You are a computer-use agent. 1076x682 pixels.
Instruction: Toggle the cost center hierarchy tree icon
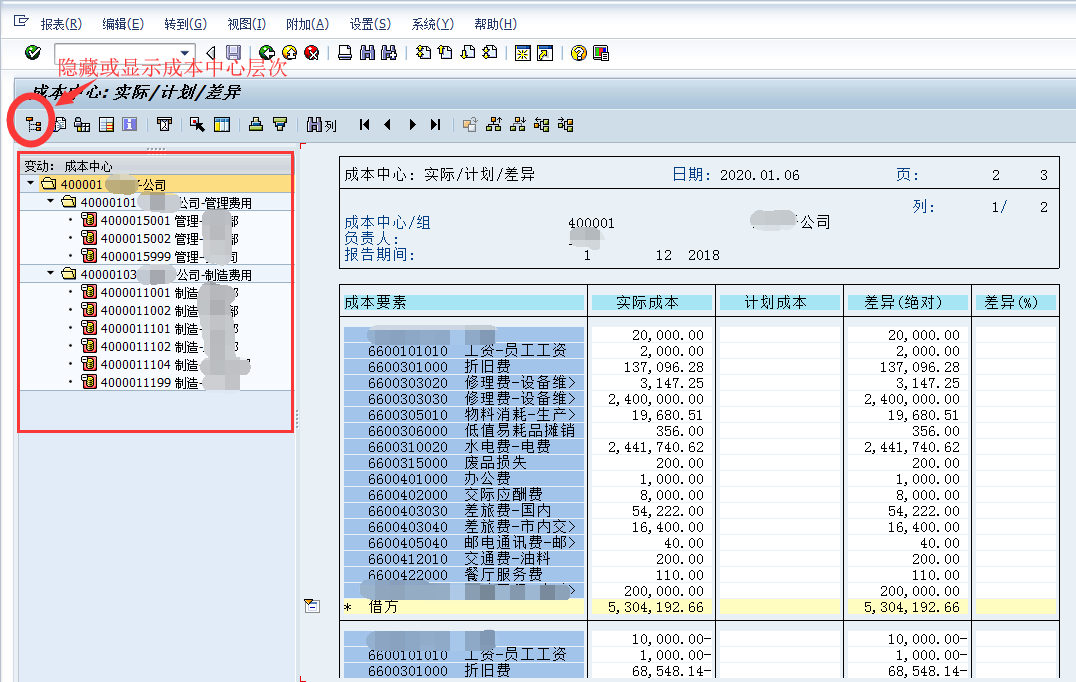(33, 124)
